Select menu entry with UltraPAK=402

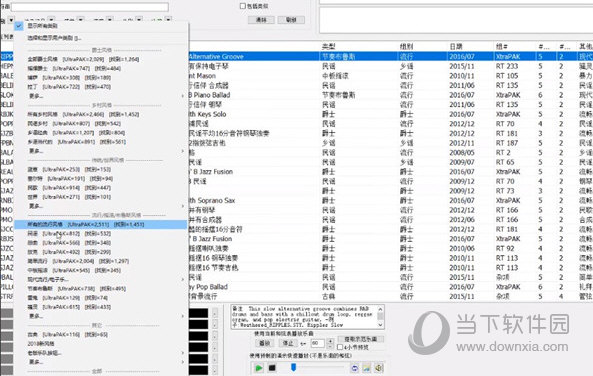tap(101, 252)
